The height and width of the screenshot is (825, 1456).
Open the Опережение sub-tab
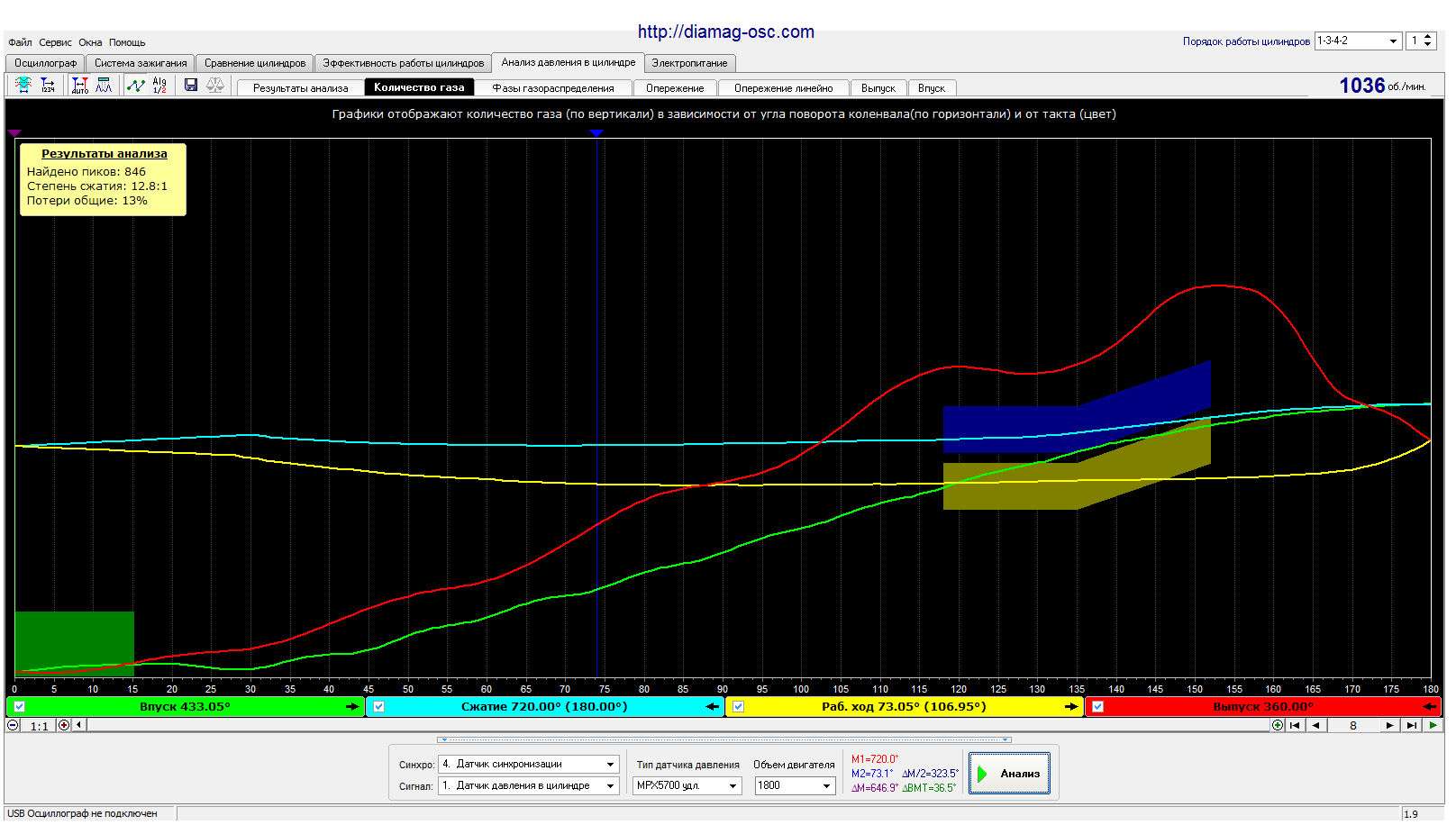tap(675, 87)
